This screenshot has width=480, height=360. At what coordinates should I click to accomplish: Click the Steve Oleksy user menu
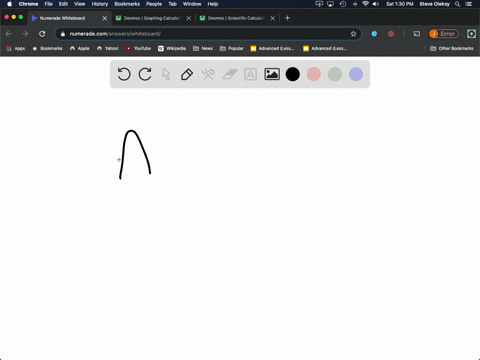pyautogui.click(x=435, y=4)
